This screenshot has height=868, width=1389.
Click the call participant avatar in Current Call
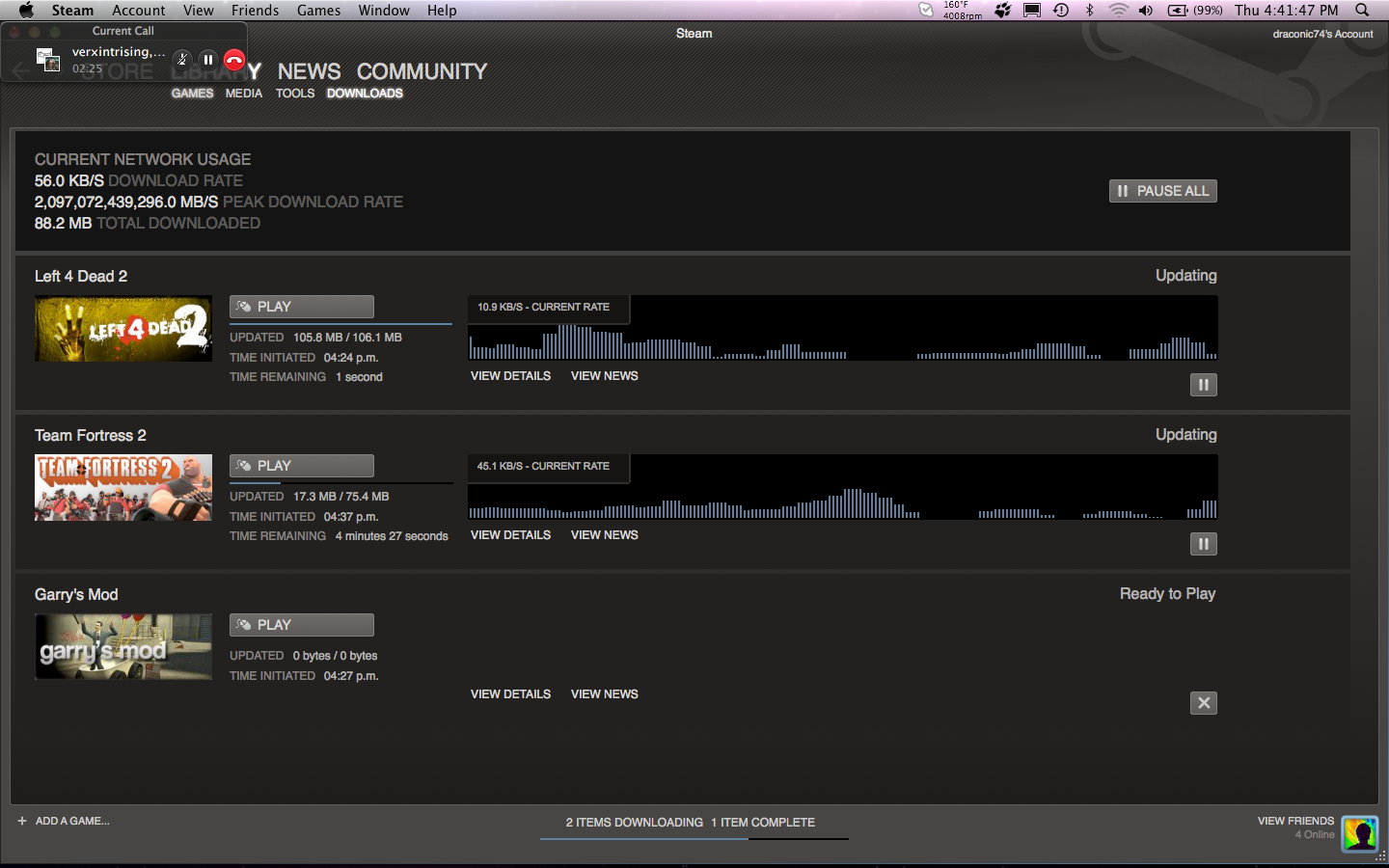pos(48,60)
